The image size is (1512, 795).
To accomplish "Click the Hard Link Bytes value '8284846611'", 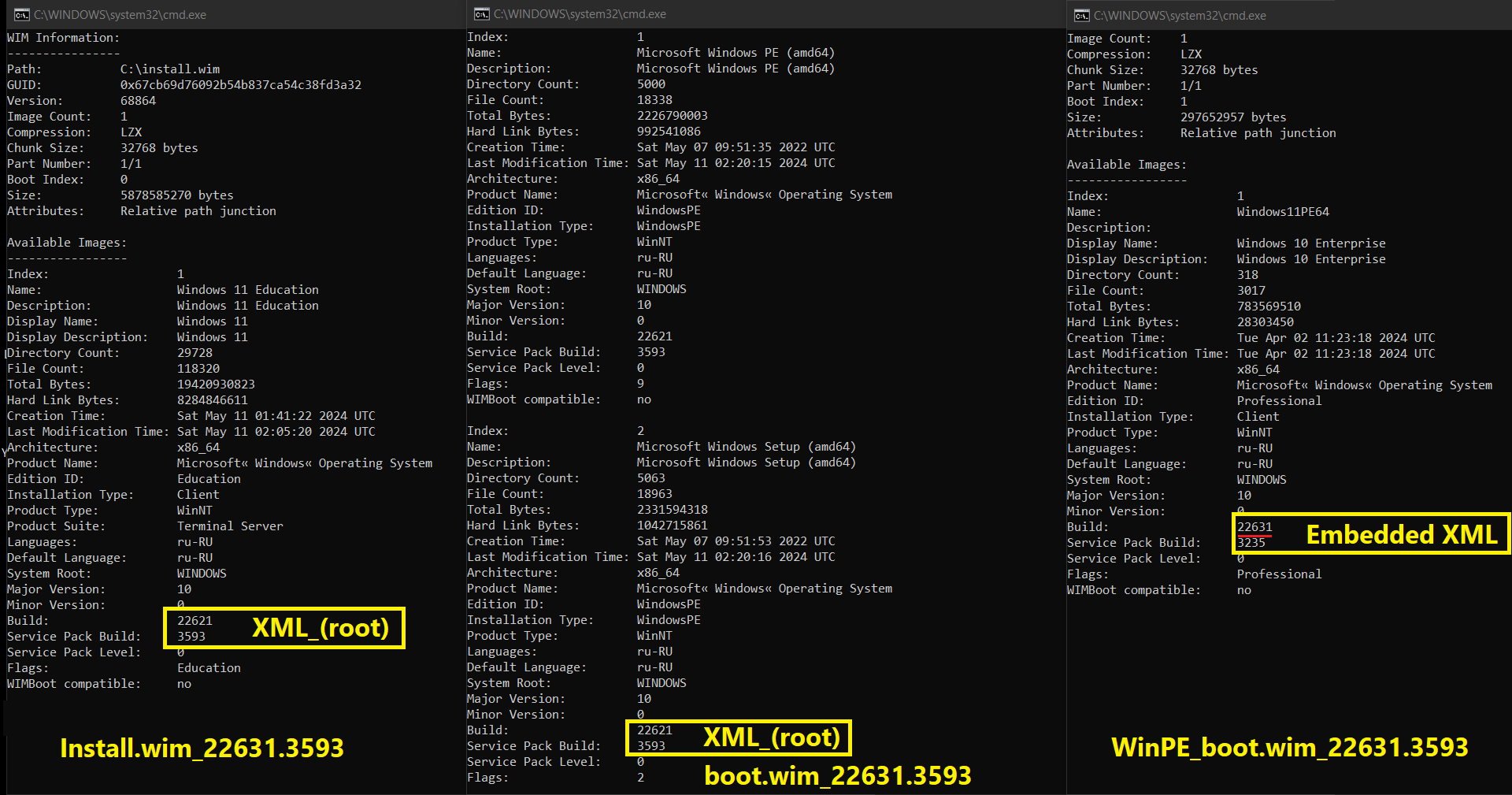I will pyautogui.click(x=213, y=400).
